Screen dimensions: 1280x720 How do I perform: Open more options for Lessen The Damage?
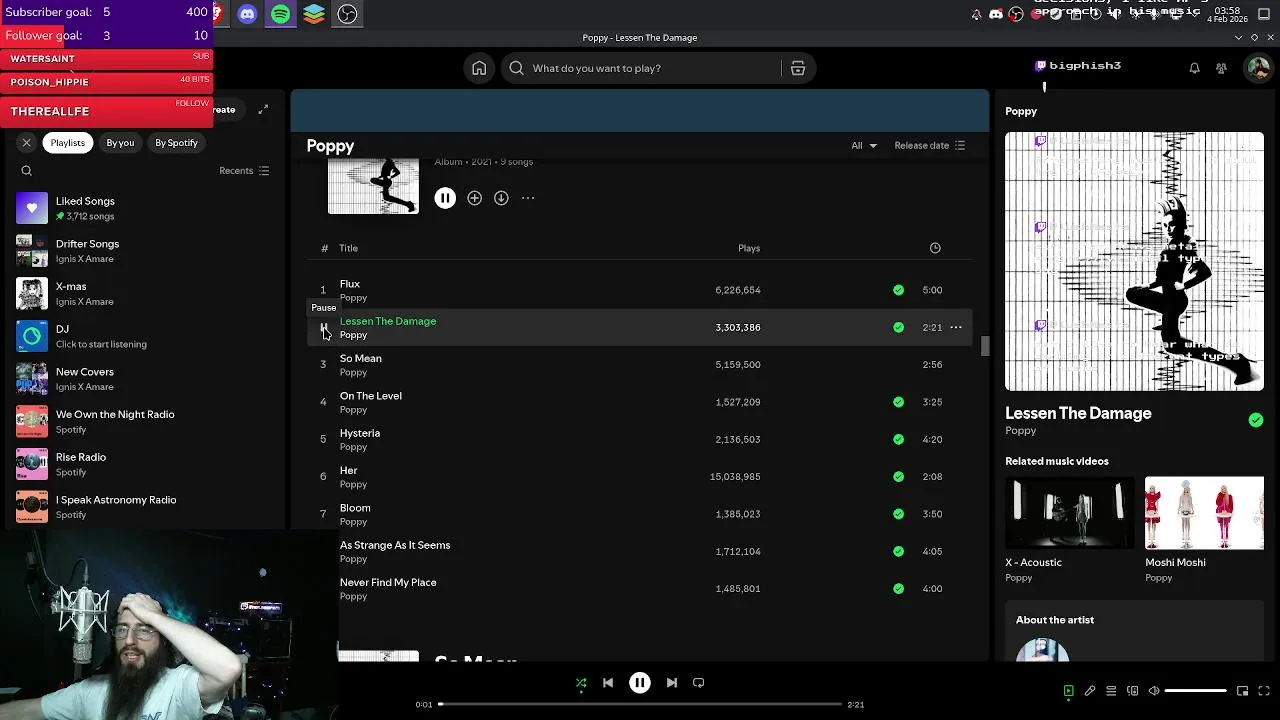(x=956, y=327)
